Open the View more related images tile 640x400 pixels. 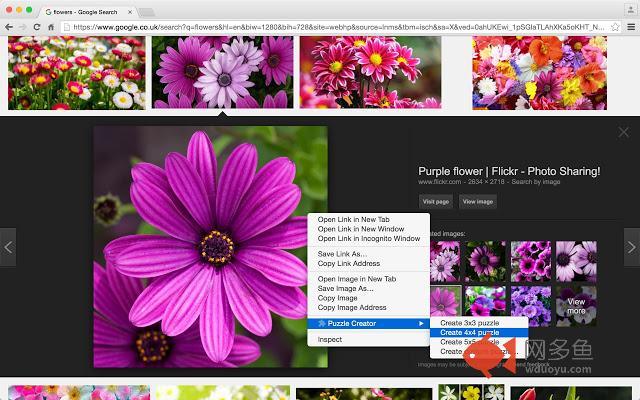tap(576, 306)
